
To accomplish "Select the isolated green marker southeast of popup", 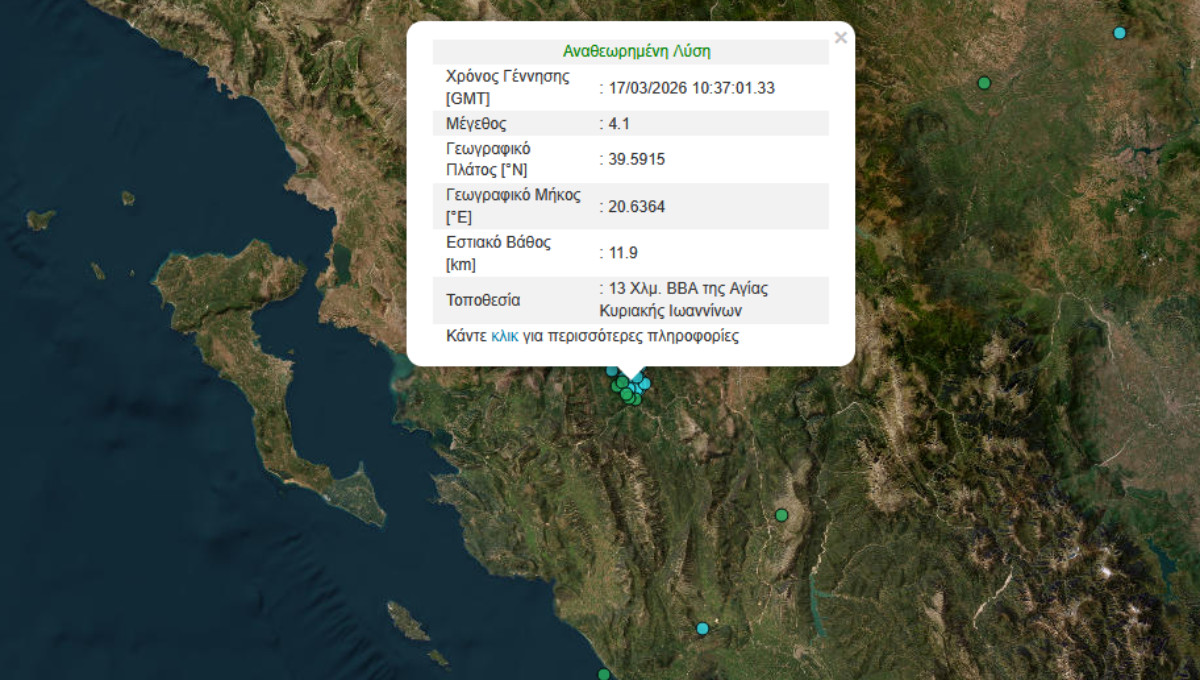I will (x=781, y=515).
